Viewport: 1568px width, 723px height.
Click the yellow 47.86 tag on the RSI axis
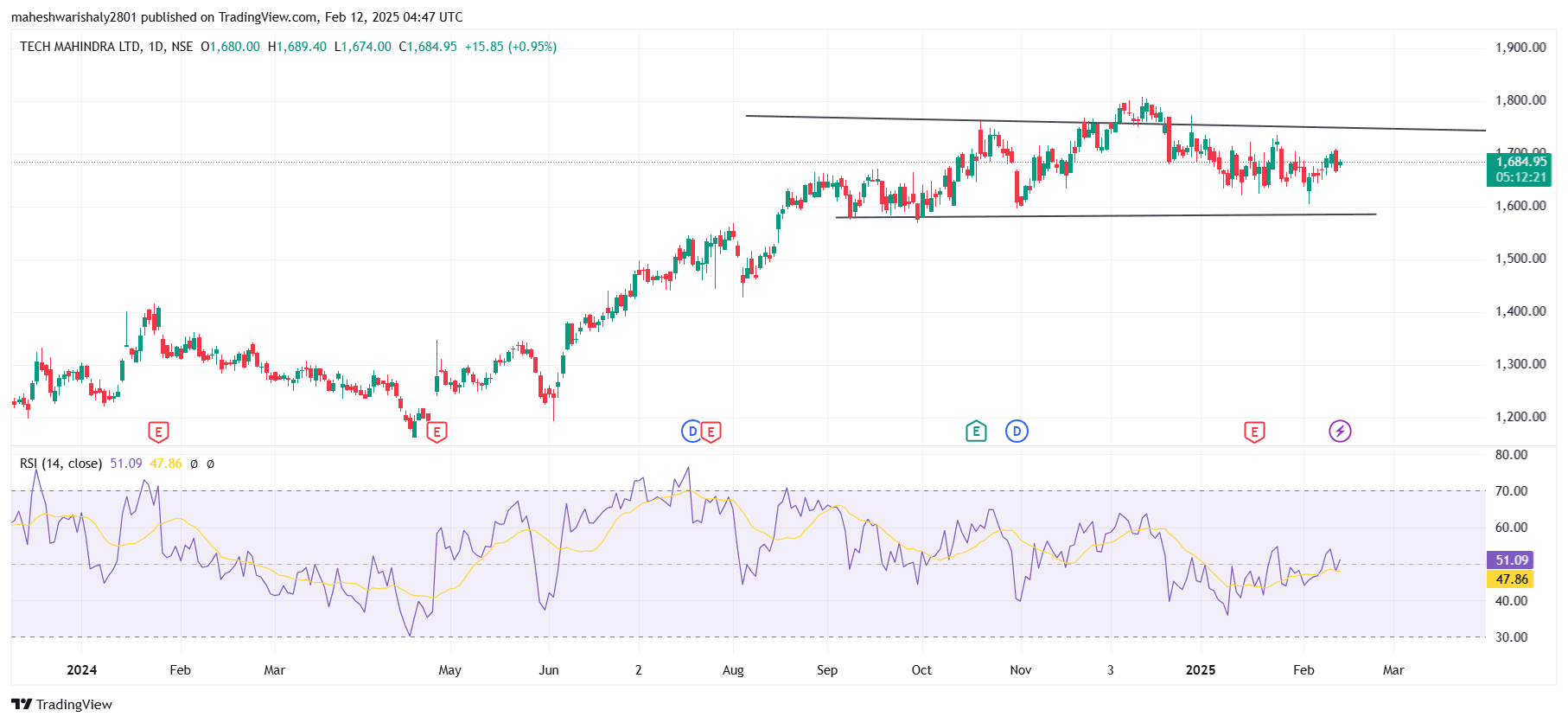coord(1510,579)
